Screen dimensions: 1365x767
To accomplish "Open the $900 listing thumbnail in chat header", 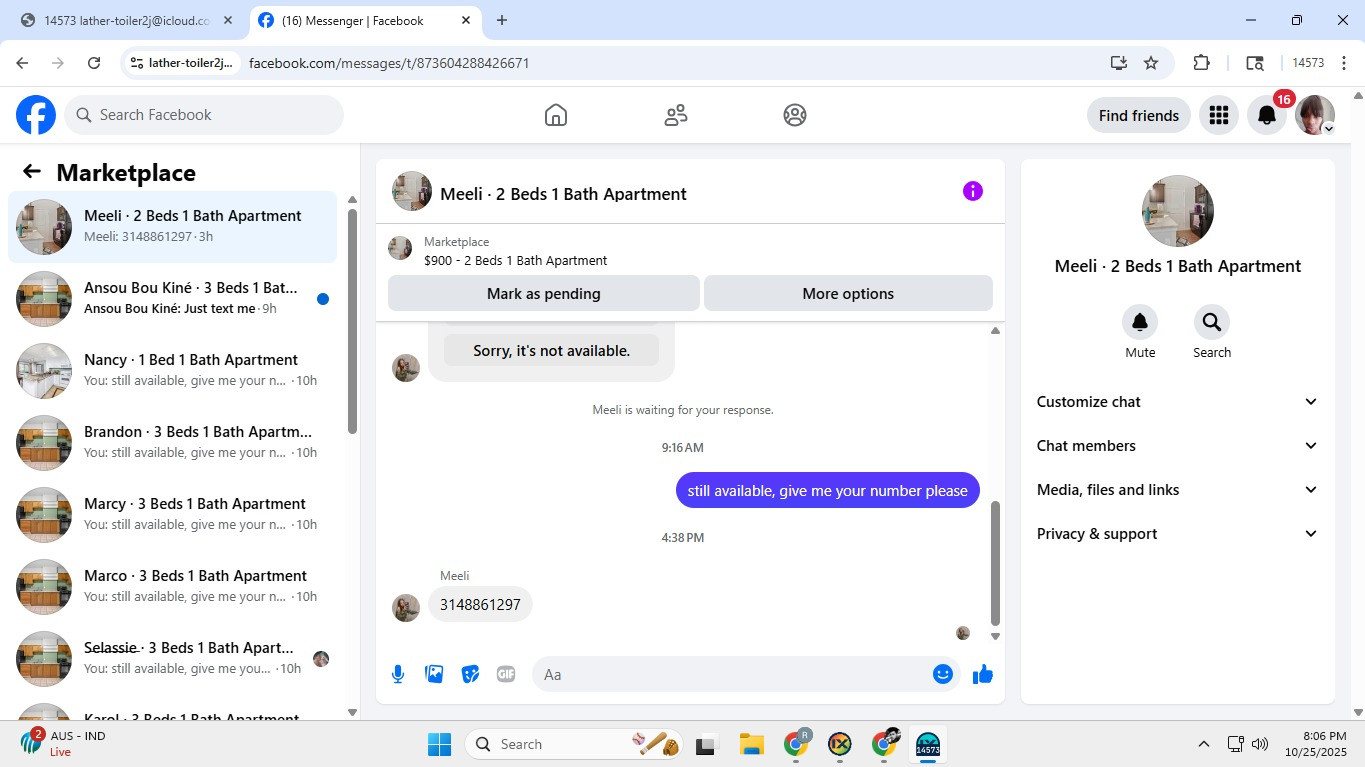I will (x=400, y=249).
